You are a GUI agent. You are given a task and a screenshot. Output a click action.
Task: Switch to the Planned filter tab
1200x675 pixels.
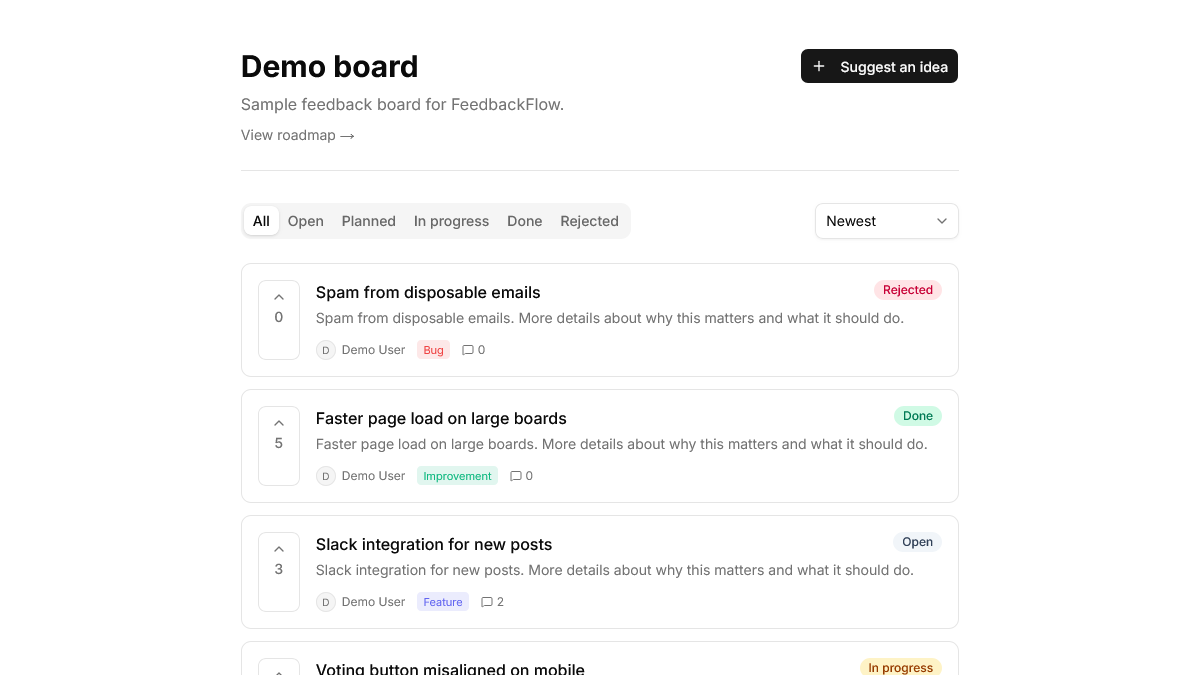(369, 221)
